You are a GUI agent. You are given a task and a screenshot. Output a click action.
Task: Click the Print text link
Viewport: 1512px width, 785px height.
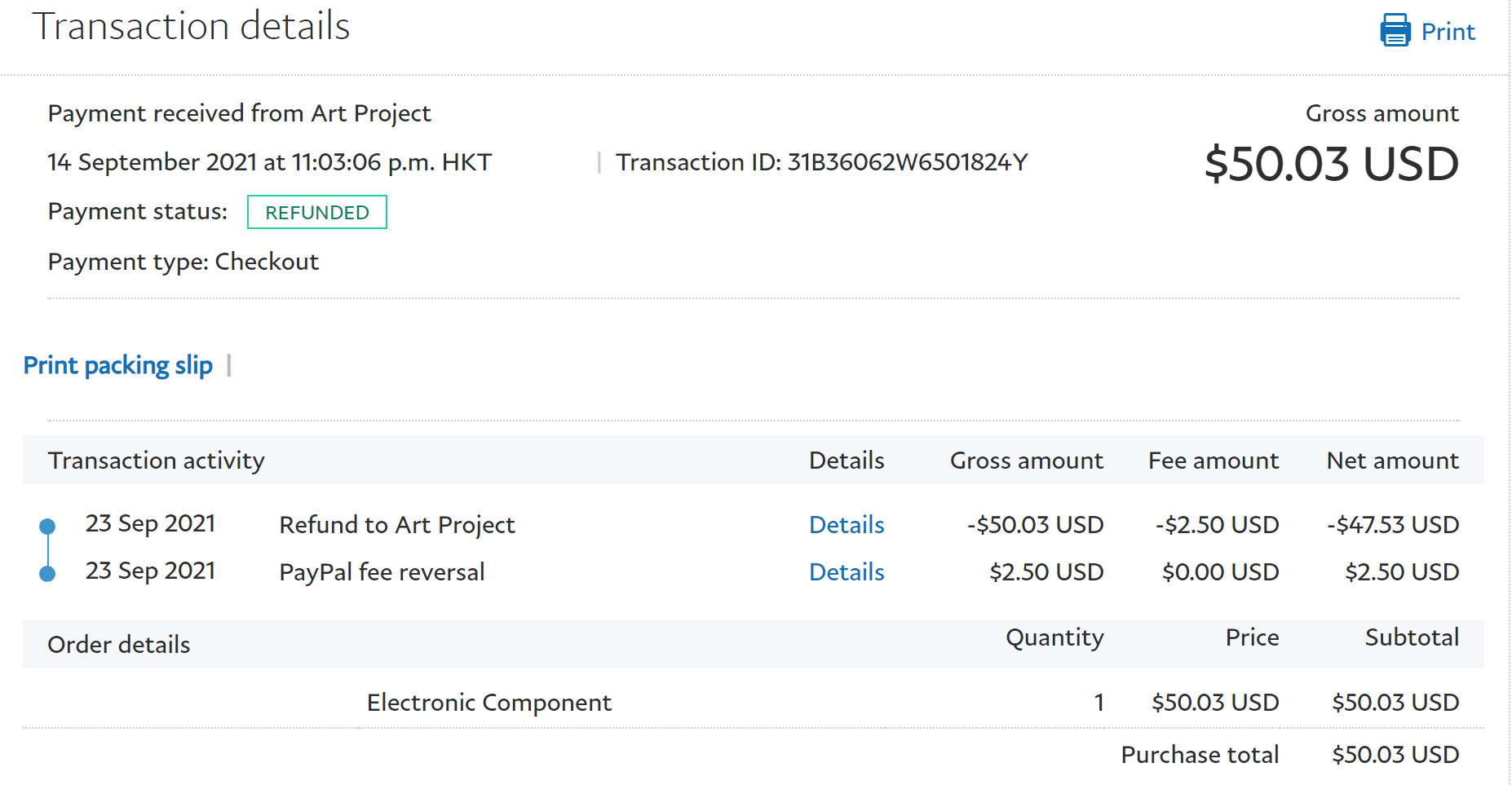tap(1448, 32)
